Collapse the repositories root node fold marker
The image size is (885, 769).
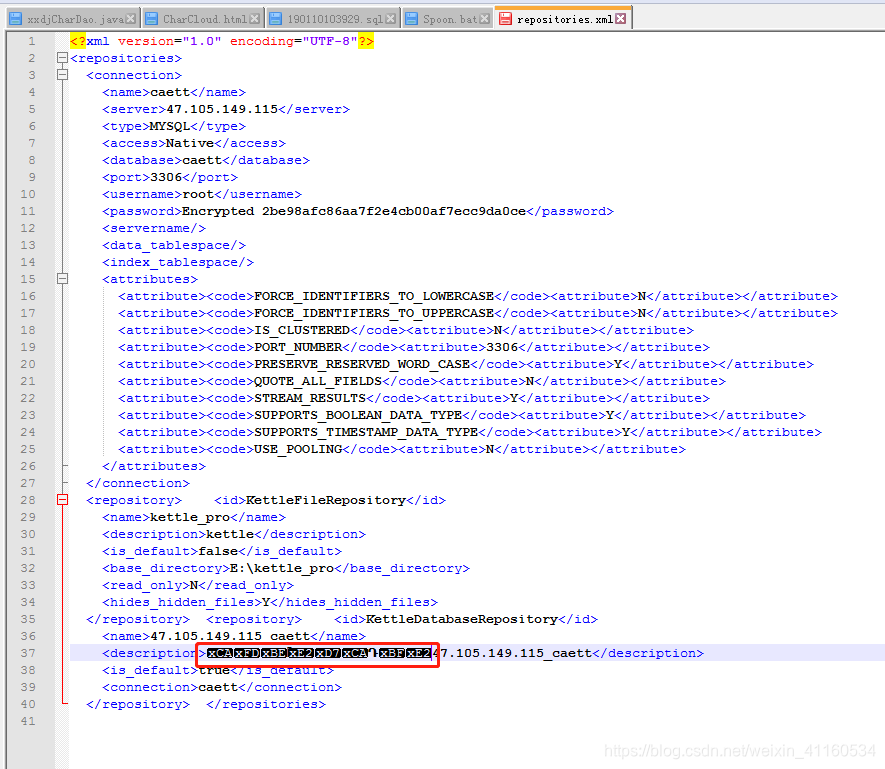pos(63,58)
